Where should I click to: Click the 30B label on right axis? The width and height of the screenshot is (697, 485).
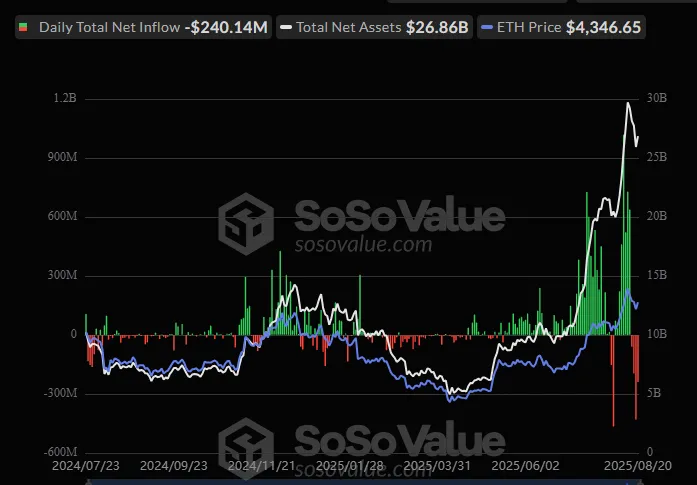(x=656, y=99)
